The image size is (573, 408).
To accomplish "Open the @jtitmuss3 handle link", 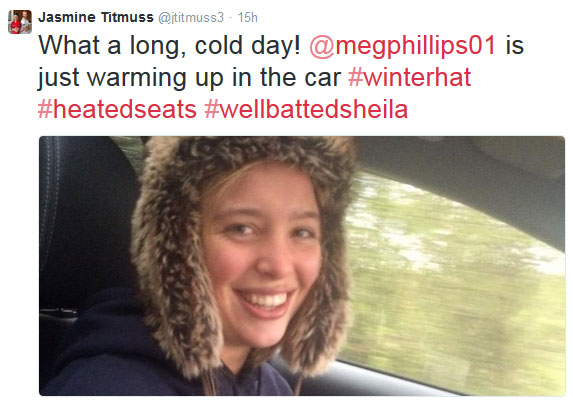I will (191, 18).
